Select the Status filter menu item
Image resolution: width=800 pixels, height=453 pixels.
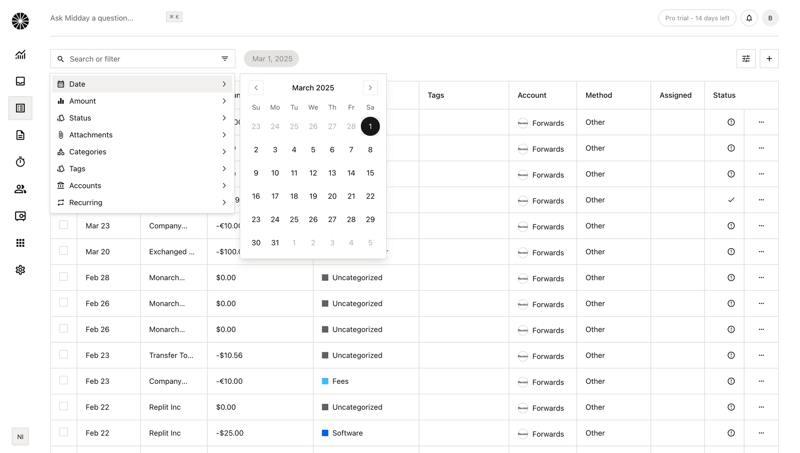142,118
